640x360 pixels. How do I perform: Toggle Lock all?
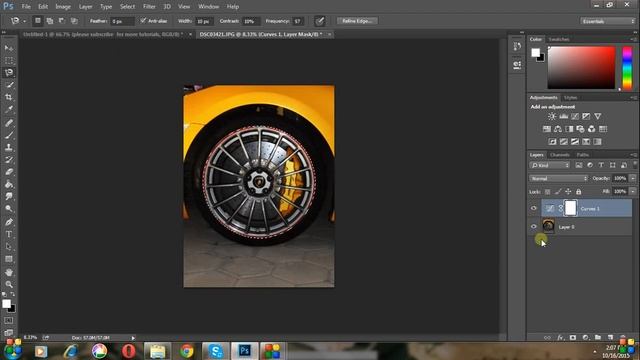578,191
